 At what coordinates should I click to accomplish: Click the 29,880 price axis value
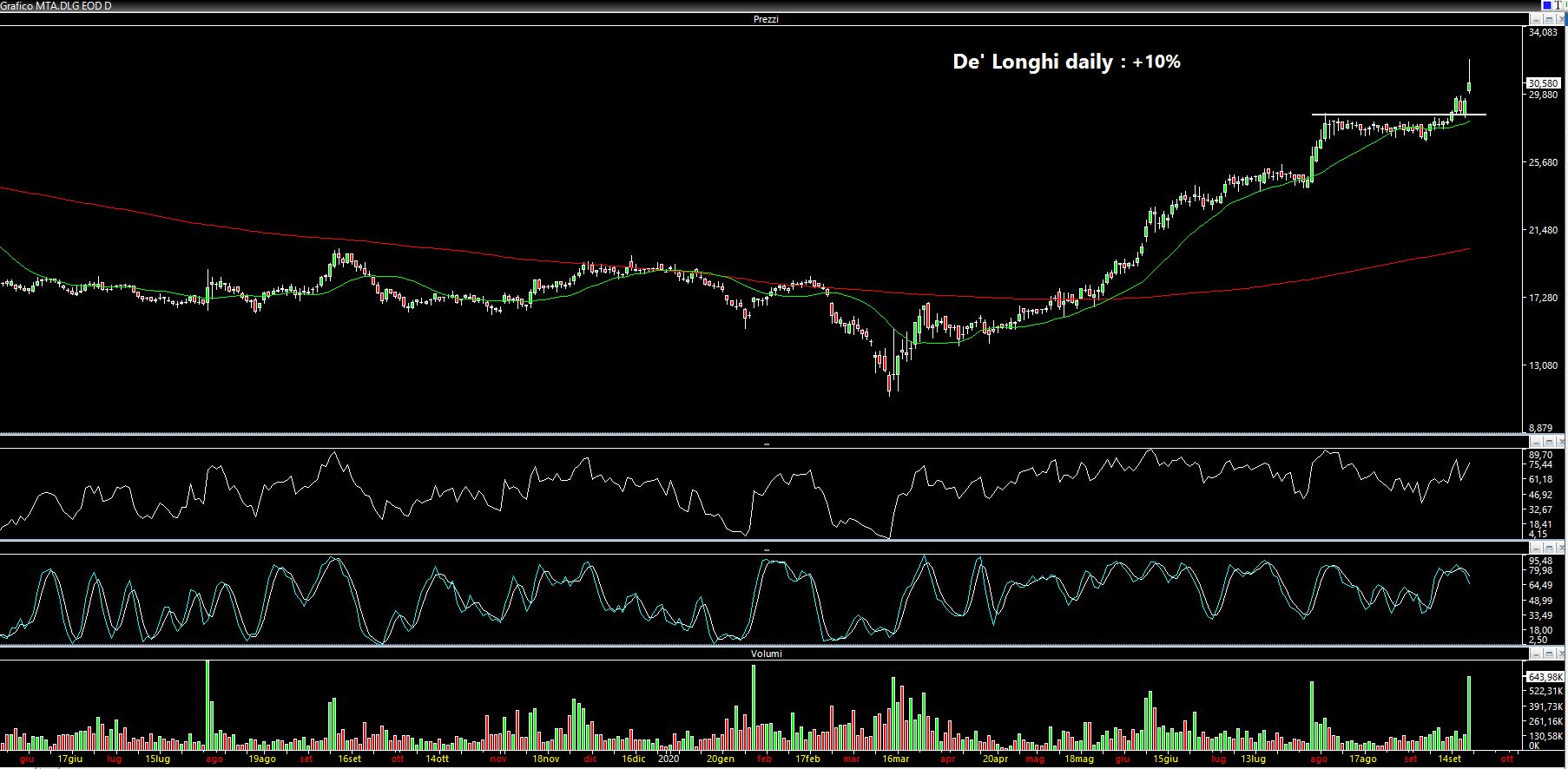[x=1543, y=95]
